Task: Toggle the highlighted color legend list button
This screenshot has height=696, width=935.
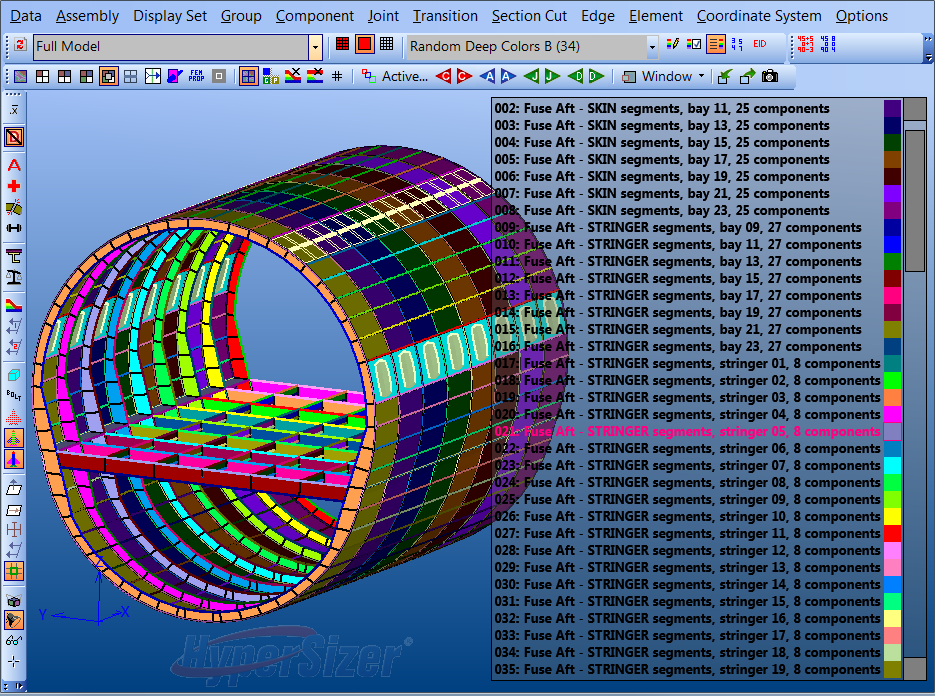Action: point(715,45)
